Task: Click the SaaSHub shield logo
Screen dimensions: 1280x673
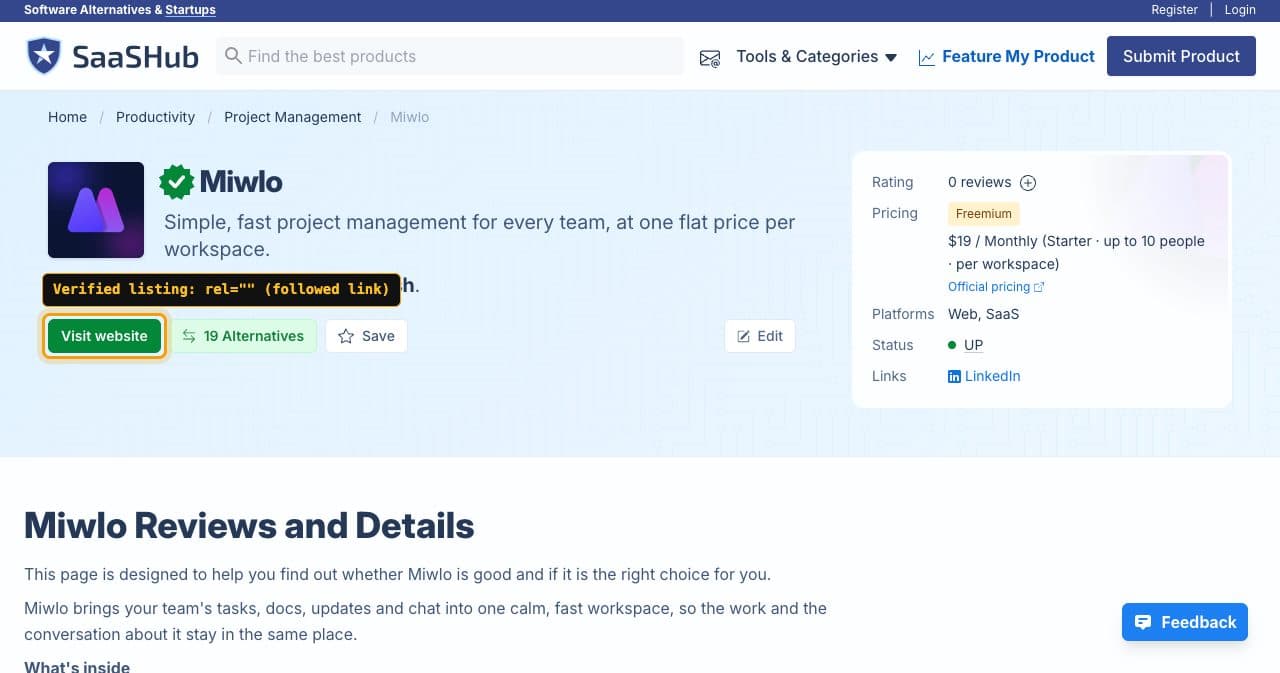Action: tap(44, 56)
